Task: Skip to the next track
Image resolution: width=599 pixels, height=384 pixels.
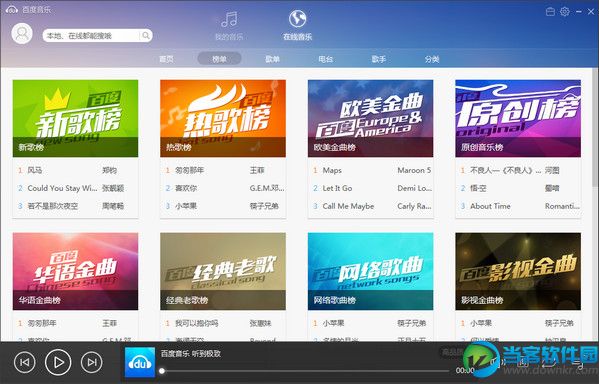Action: pyautogui.click(x=92, y=362)
